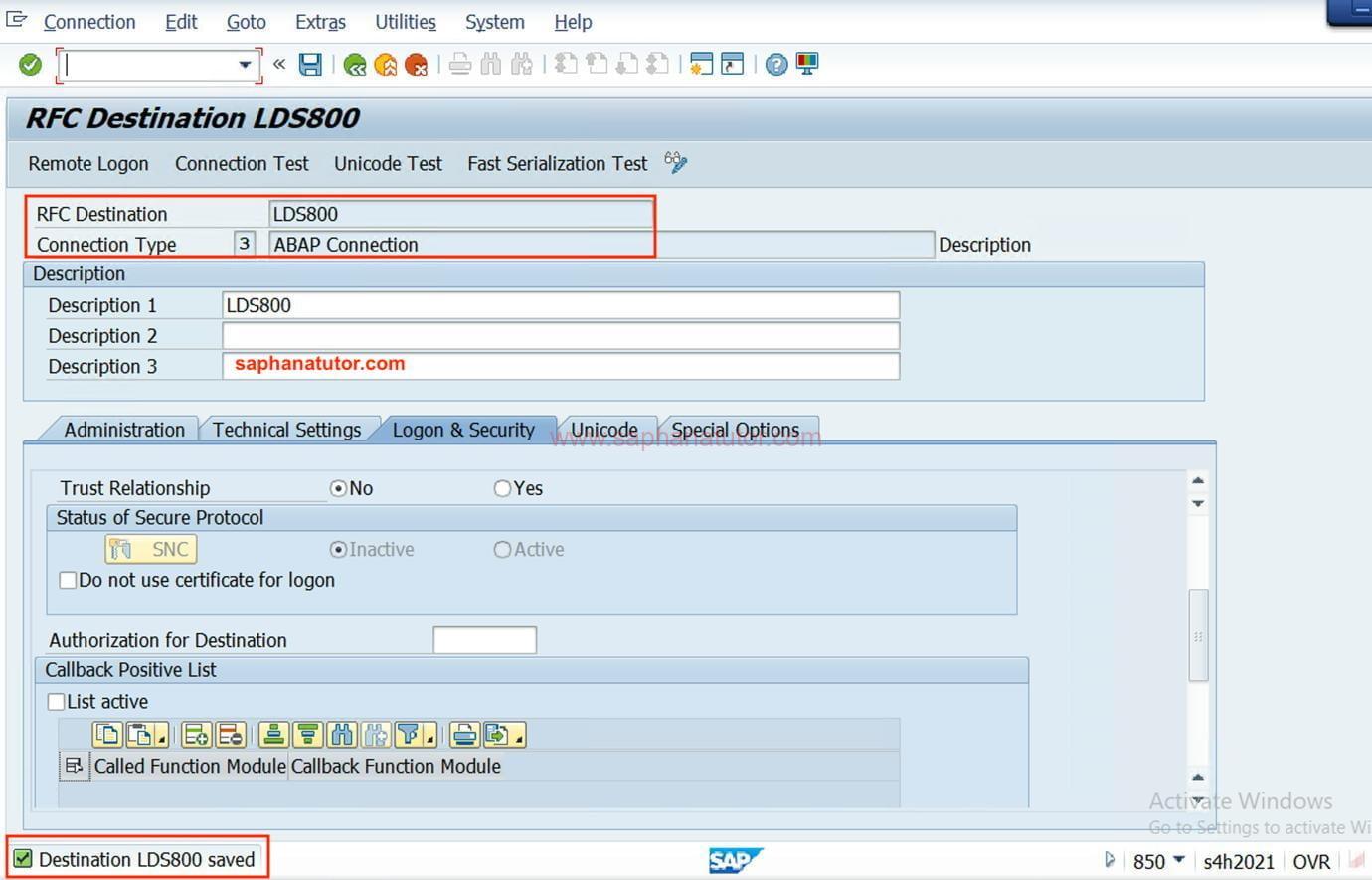This screenshot has height=880, width=1372.
Task: Click the Next Page icon
Action: [627, 65]
